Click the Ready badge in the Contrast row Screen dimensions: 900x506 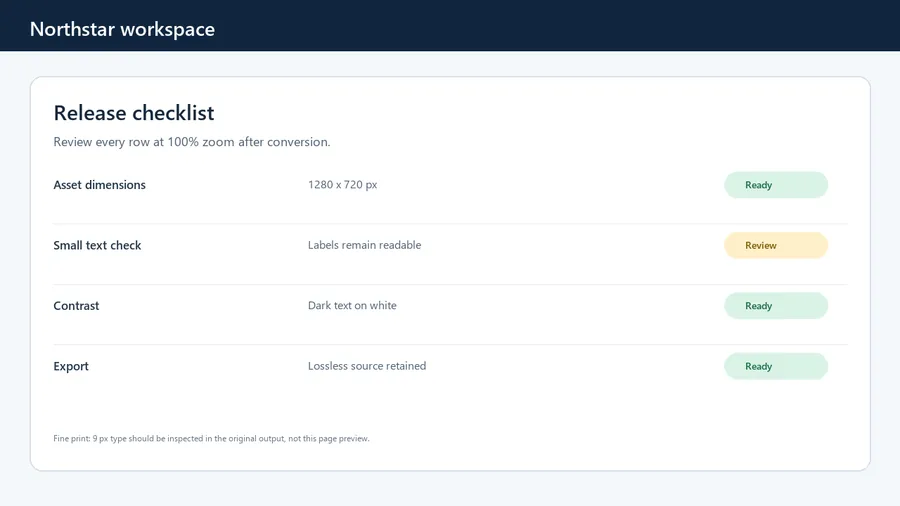776,306
